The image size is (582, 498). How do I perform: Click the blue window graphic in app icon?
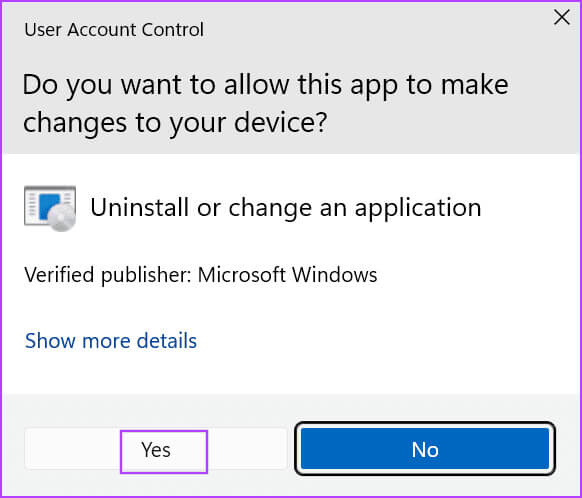49,205
